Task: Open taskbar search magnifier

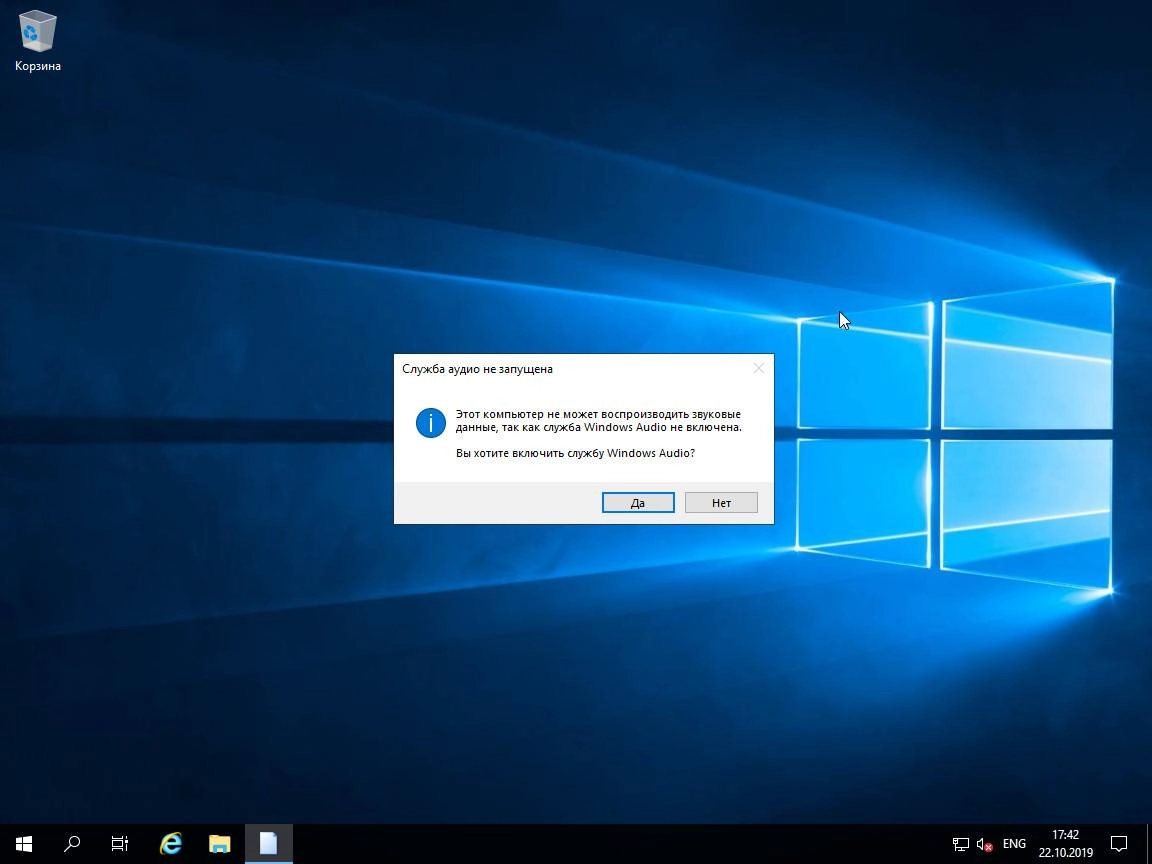Action: 71,843
